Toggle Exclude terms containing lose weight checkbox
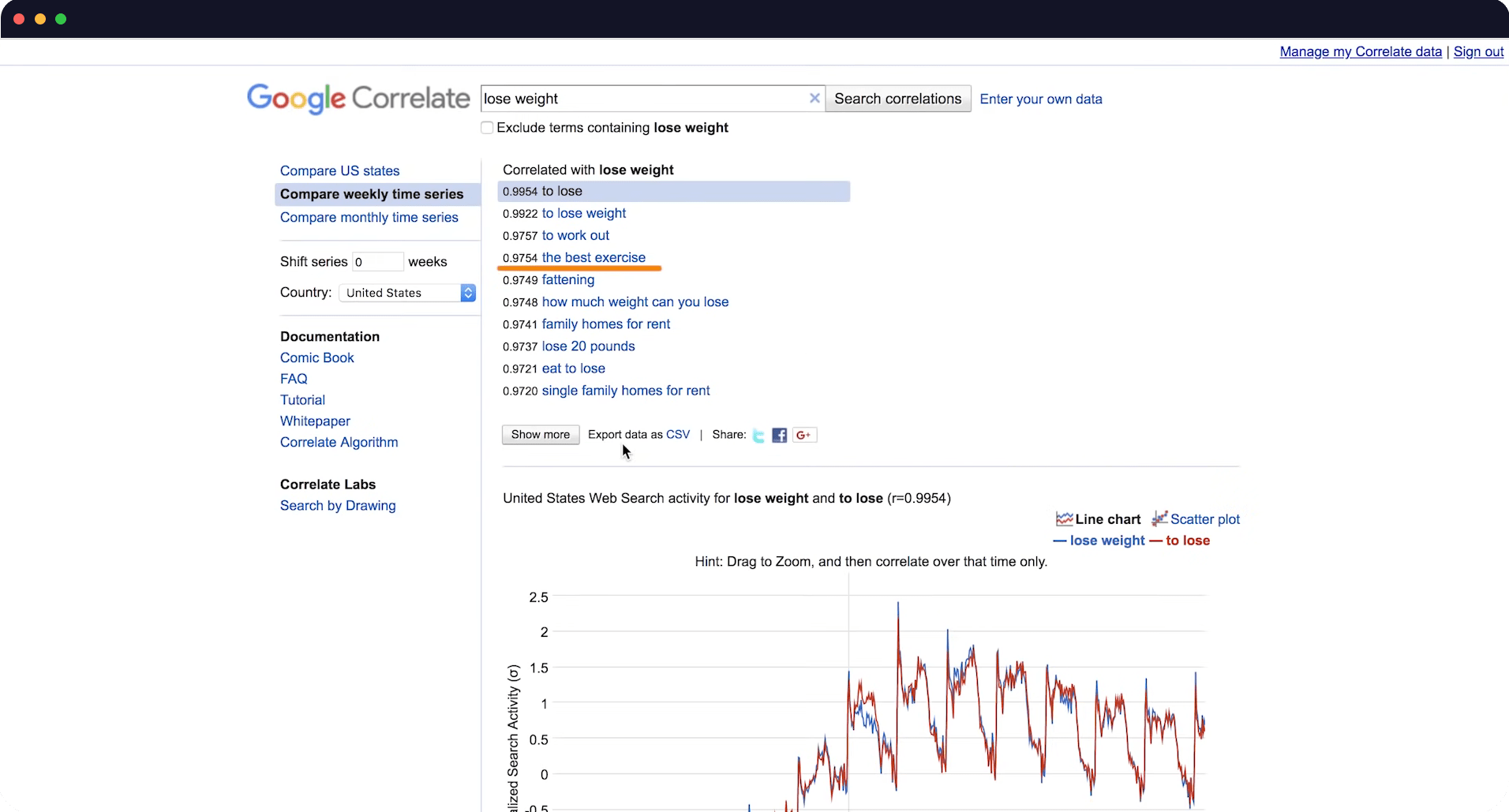The height and width of the screenshot is (812, 1509). (x=487, y=128)
